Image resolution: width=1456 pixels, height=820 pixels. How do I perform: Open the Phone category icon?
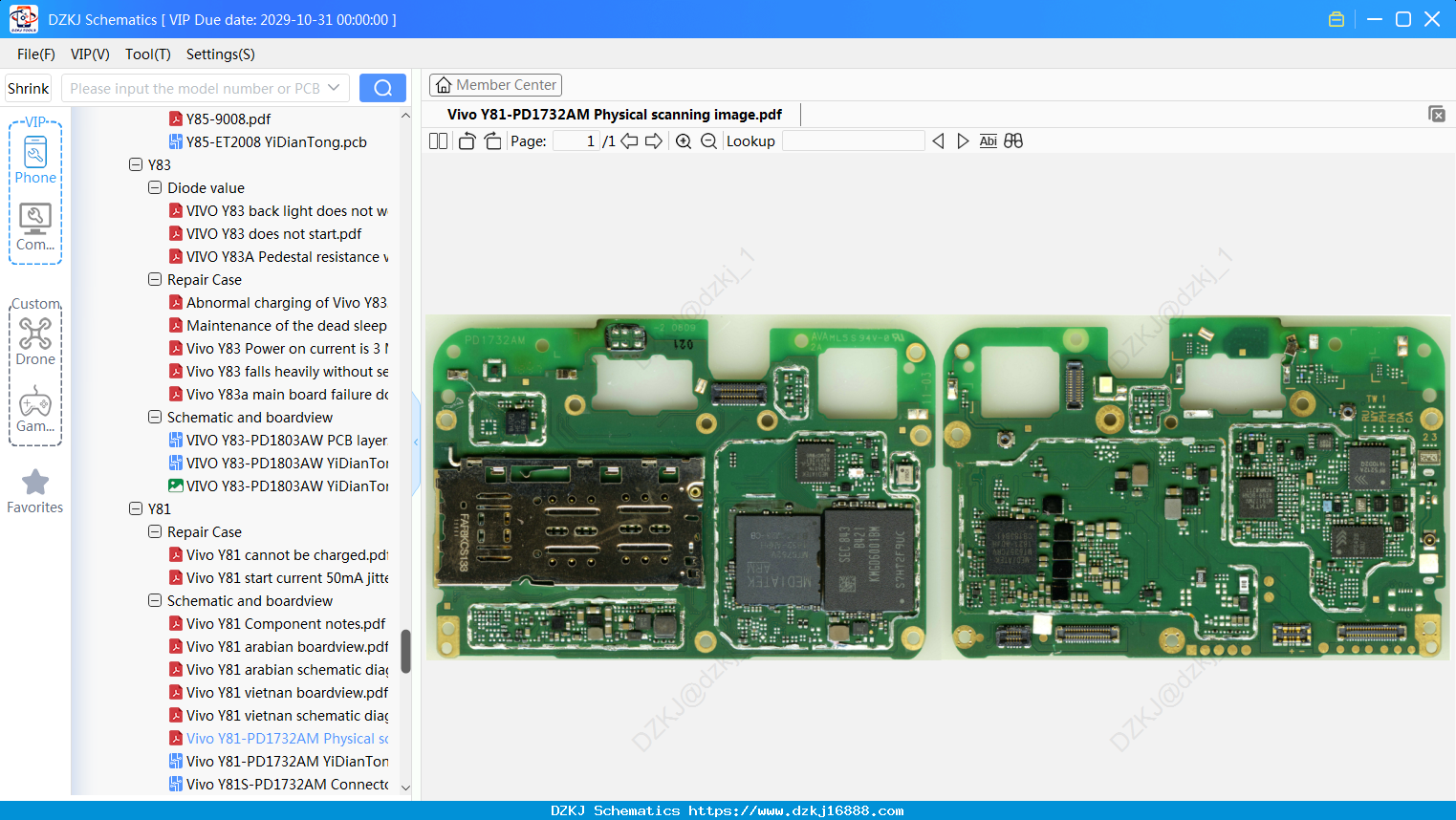[35, 160]
